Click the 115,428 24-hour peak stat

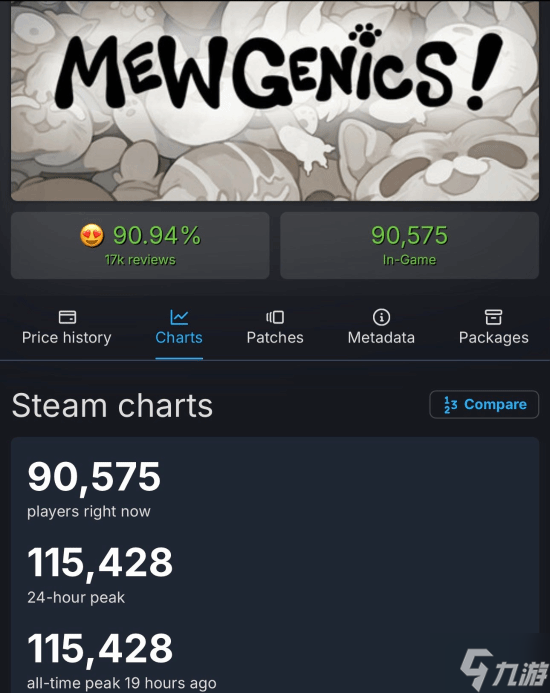point(100,574)
